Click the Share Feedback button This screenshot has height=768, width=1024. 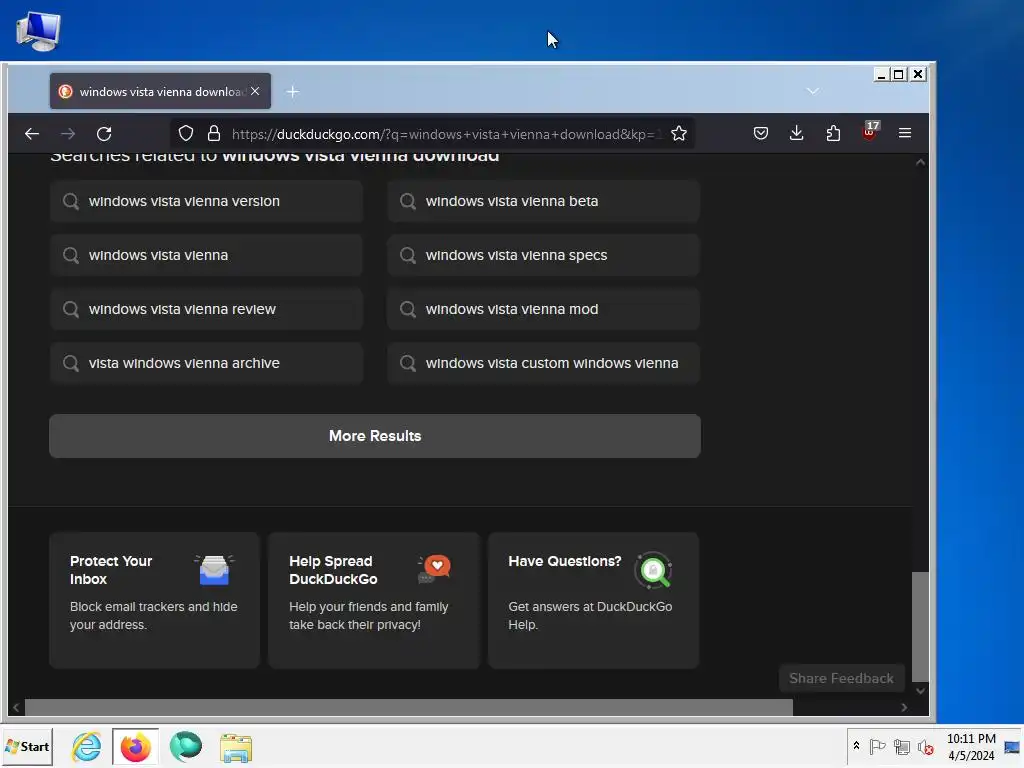tap(841, 679)
